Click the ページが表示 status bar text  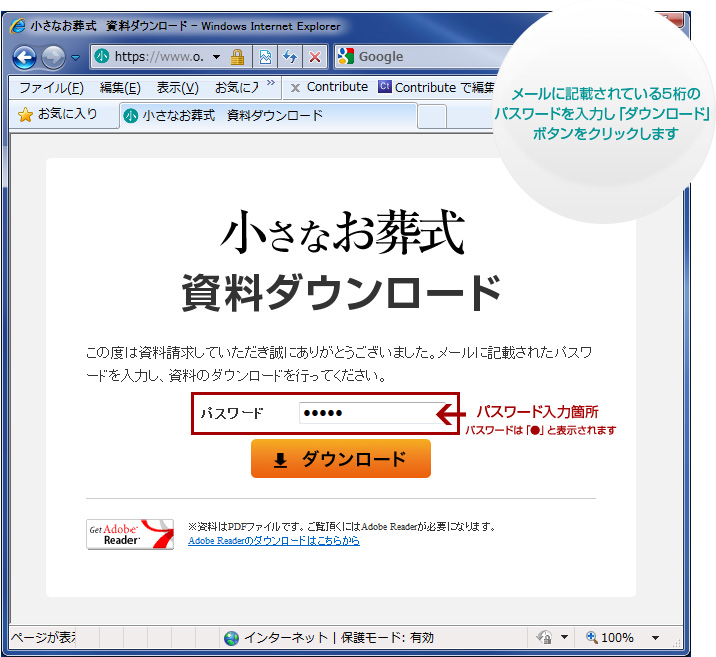(42, 638)
